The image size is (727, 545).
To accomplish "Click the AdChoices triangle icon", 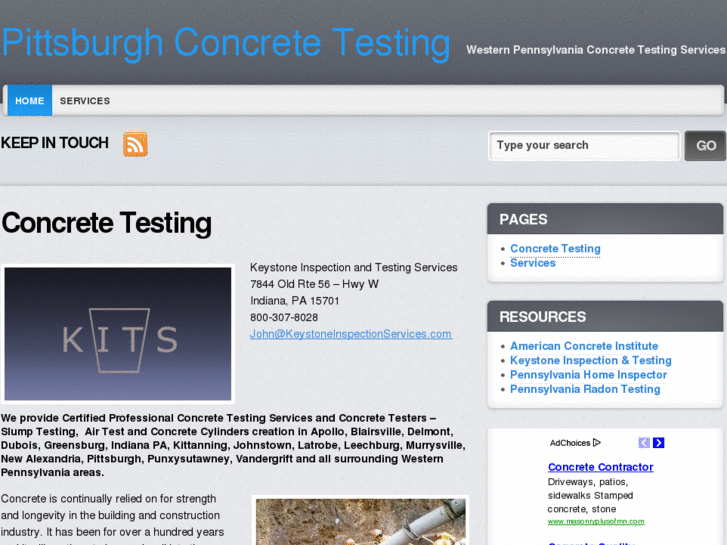I will [597, 442].
